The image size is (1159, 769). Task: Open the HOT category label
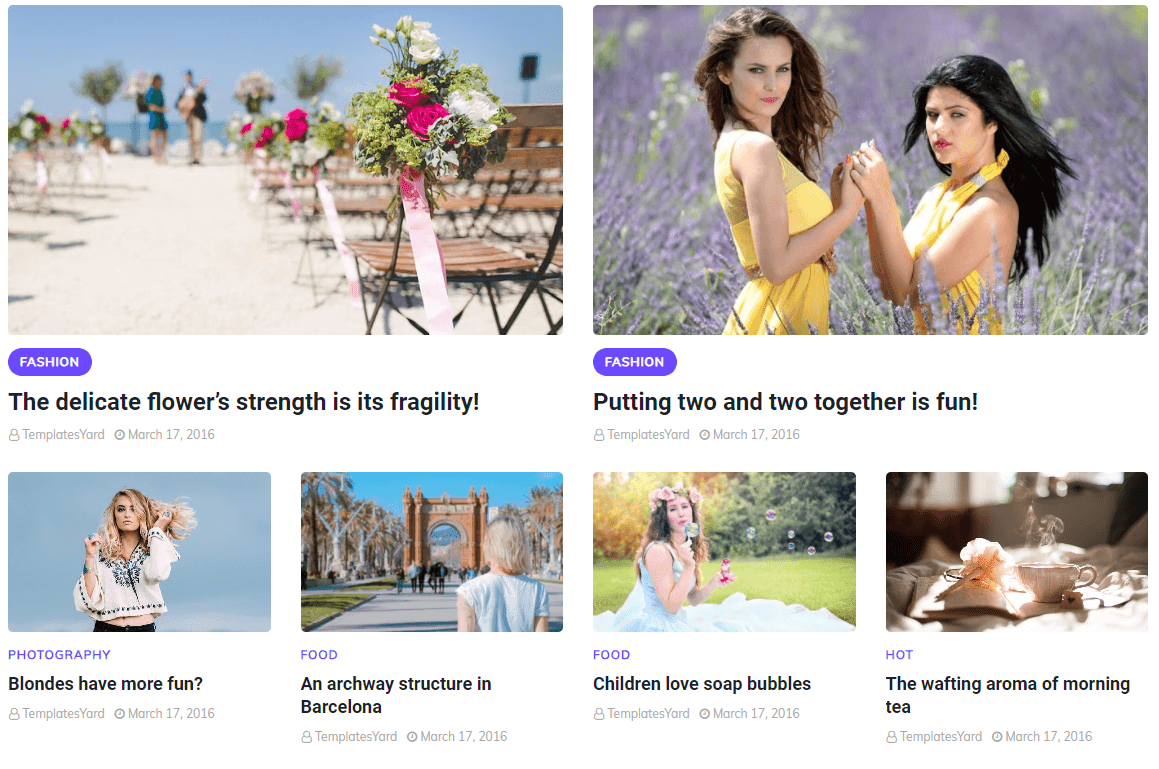click(899, 655)
